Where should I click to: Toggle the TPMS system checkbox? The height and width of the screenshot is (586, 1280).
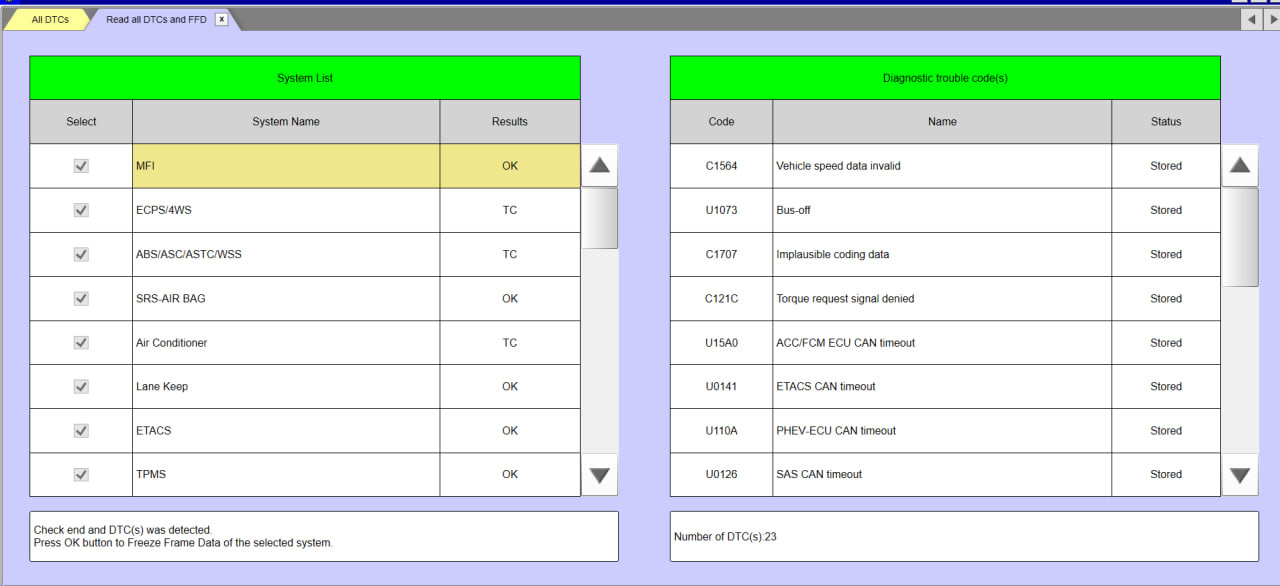(x=81, y=474)
